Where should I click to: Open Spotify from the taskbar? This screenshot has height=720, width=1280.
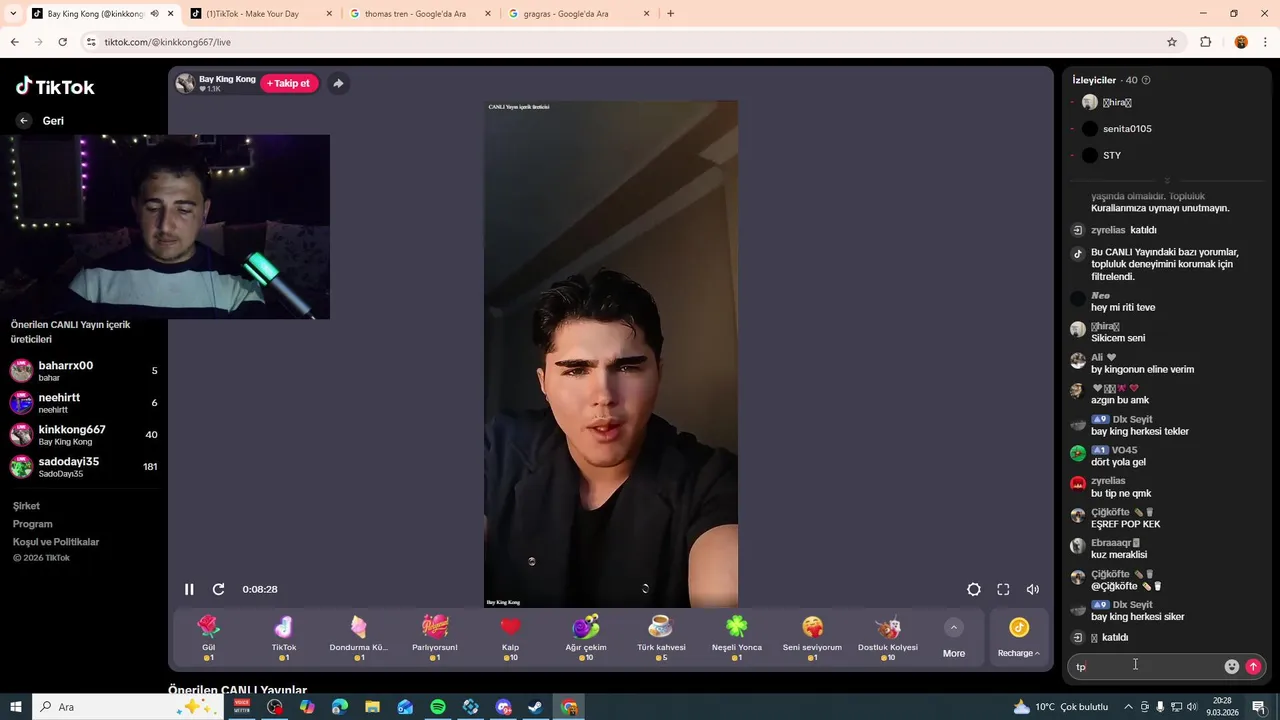[438, 707]
